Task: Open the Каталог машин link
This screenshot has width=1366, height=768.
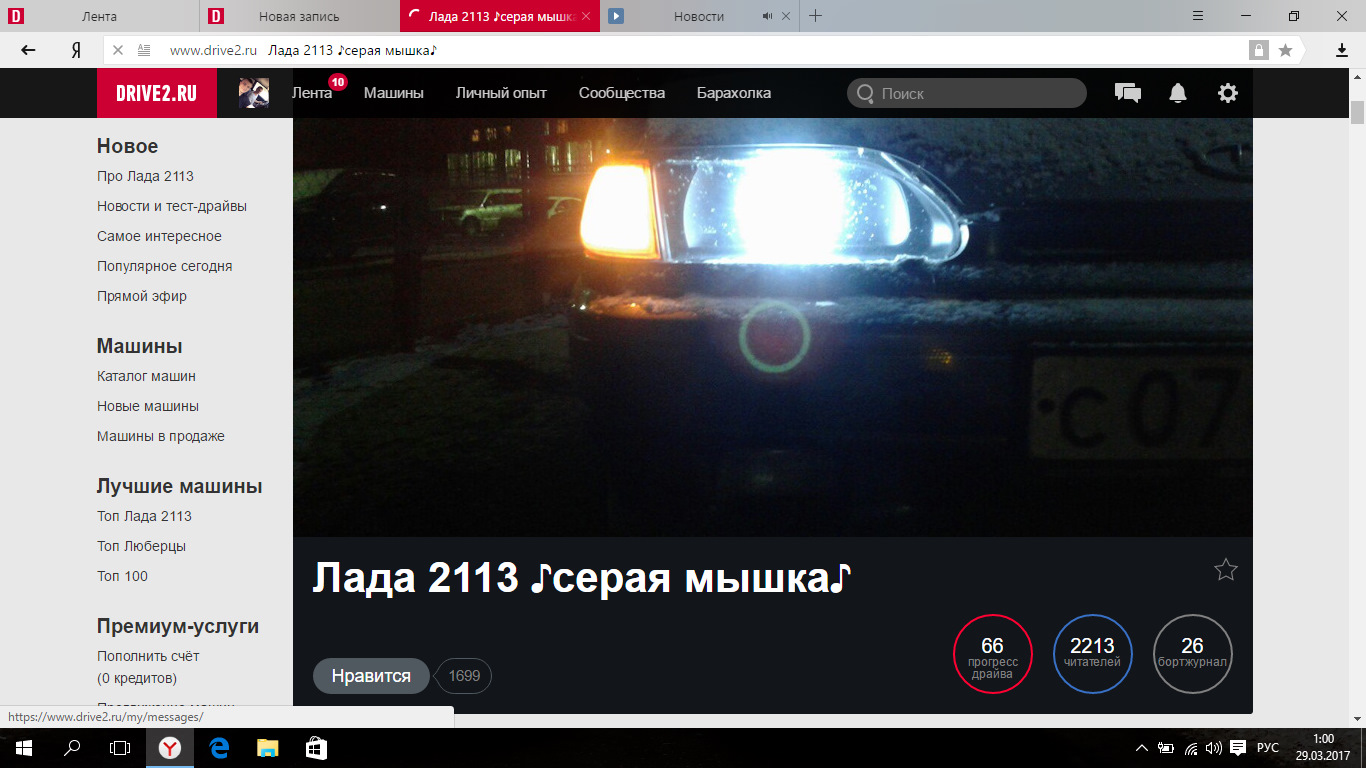Action: [x=145, y=376]
